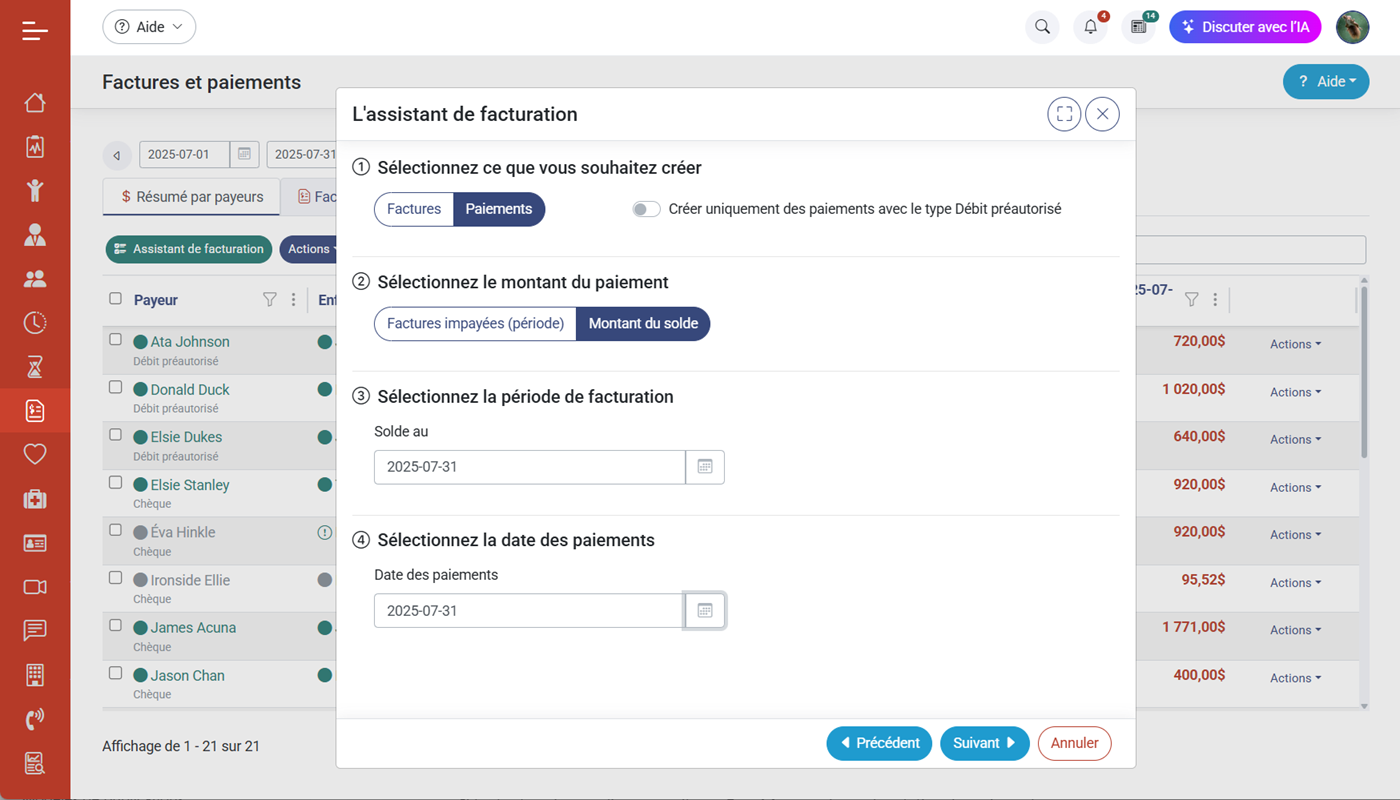The height and width of the screenshot is (800, 1400).
Task: Open the child figure sidebar icon
Action: pos(35,190)
